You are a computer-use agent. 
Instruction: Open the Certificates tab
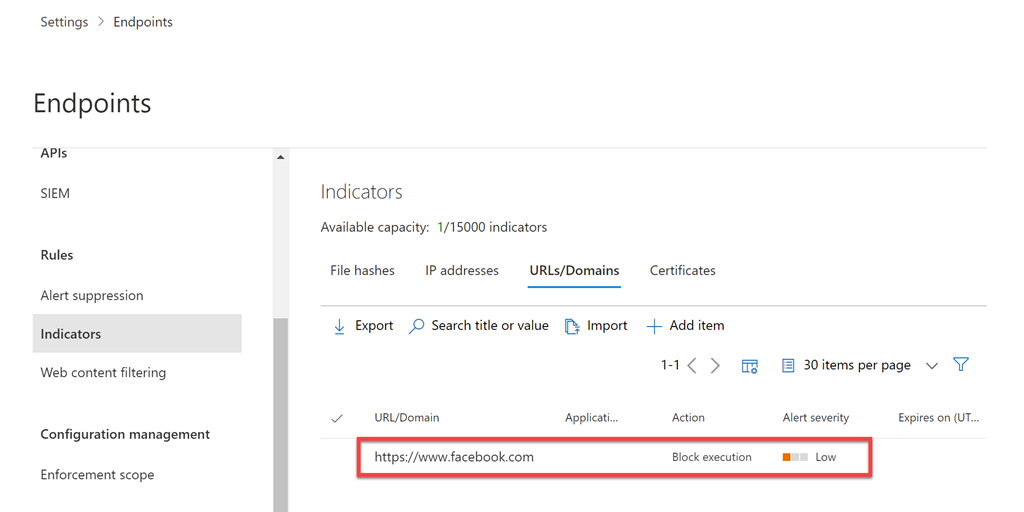682,271
